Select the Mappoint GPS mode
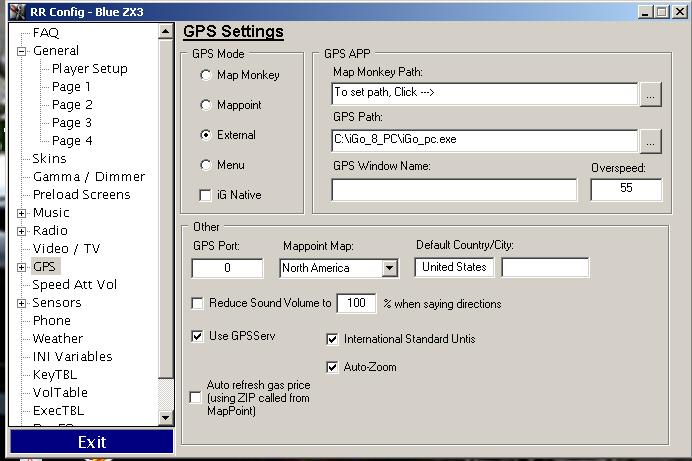The height and width of the screenshot is (461, 692). coord(206,105)
